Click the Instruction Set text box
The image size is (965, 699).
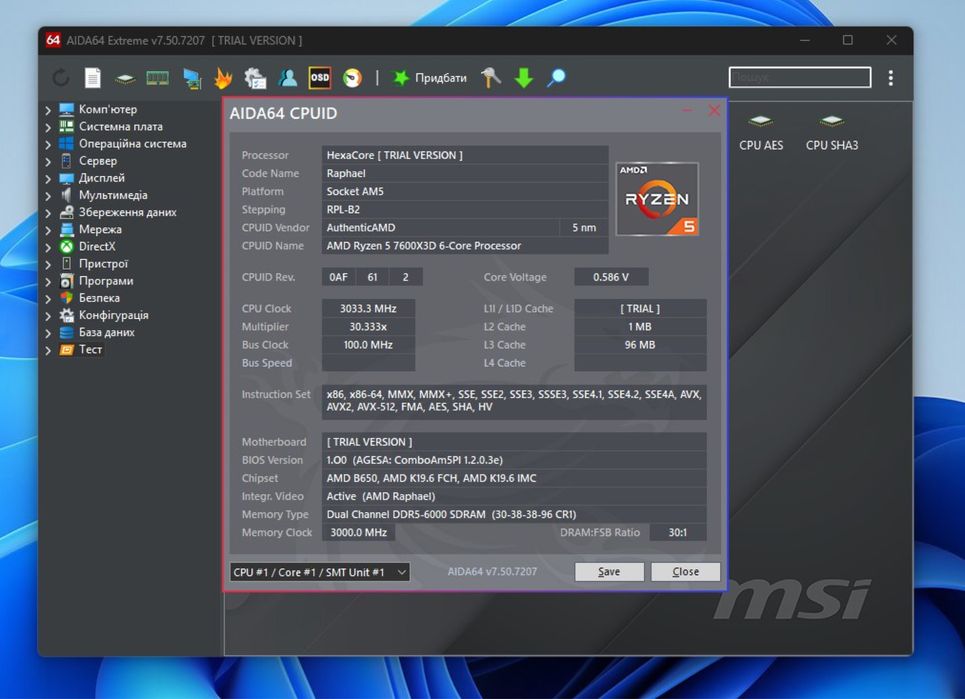pos(514,401)
